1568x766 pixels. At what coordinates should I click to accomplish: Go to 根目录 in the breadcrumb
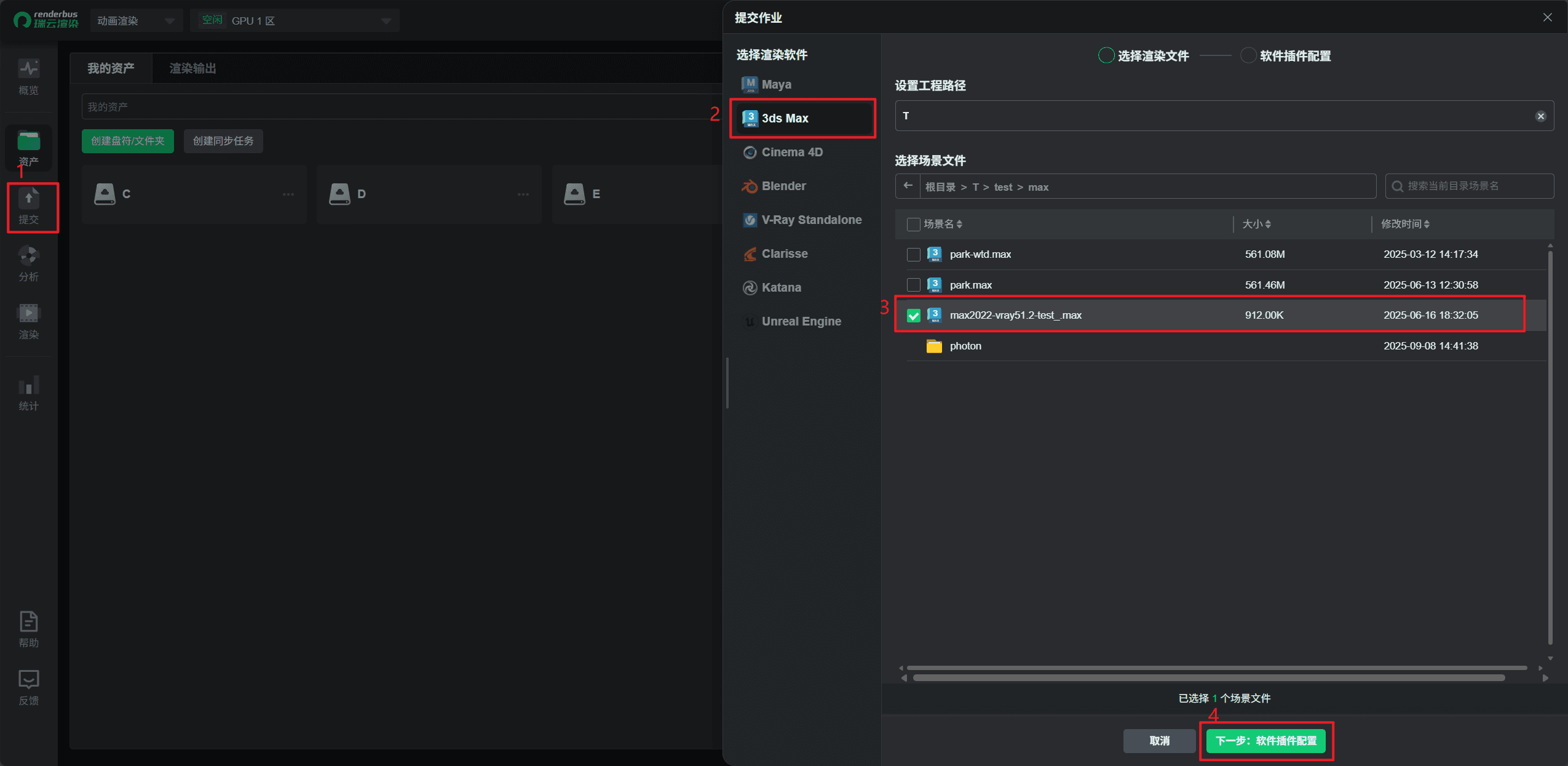pyautogui.click(x=940, y=187)
